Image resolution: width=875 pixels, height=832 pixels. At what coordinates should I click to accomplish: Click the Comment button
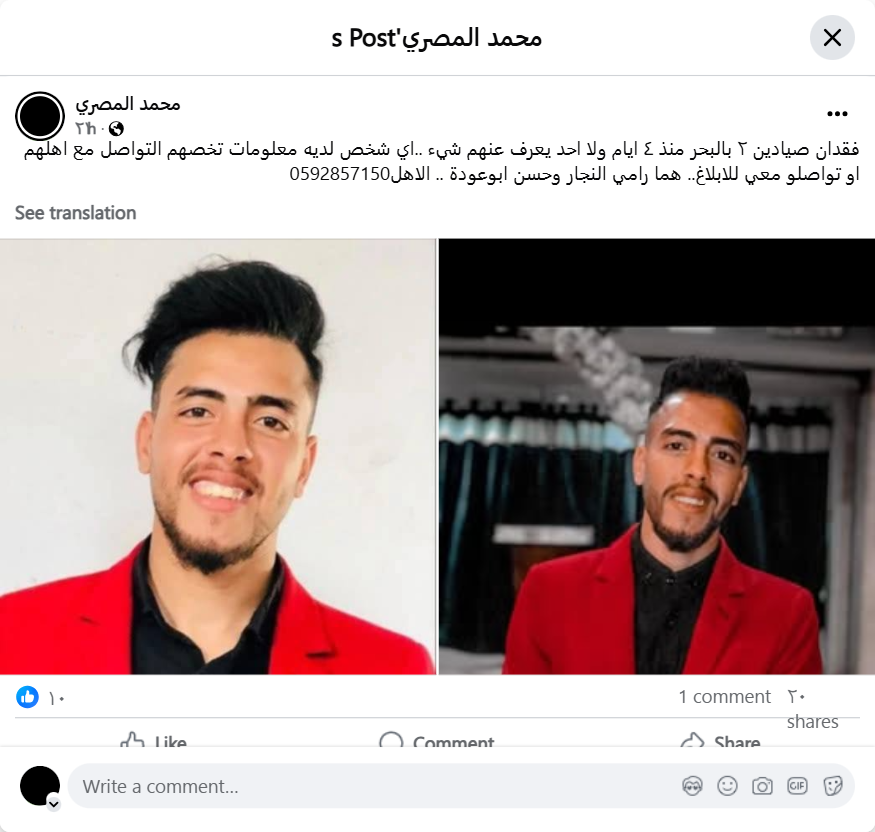pos(436,740)
